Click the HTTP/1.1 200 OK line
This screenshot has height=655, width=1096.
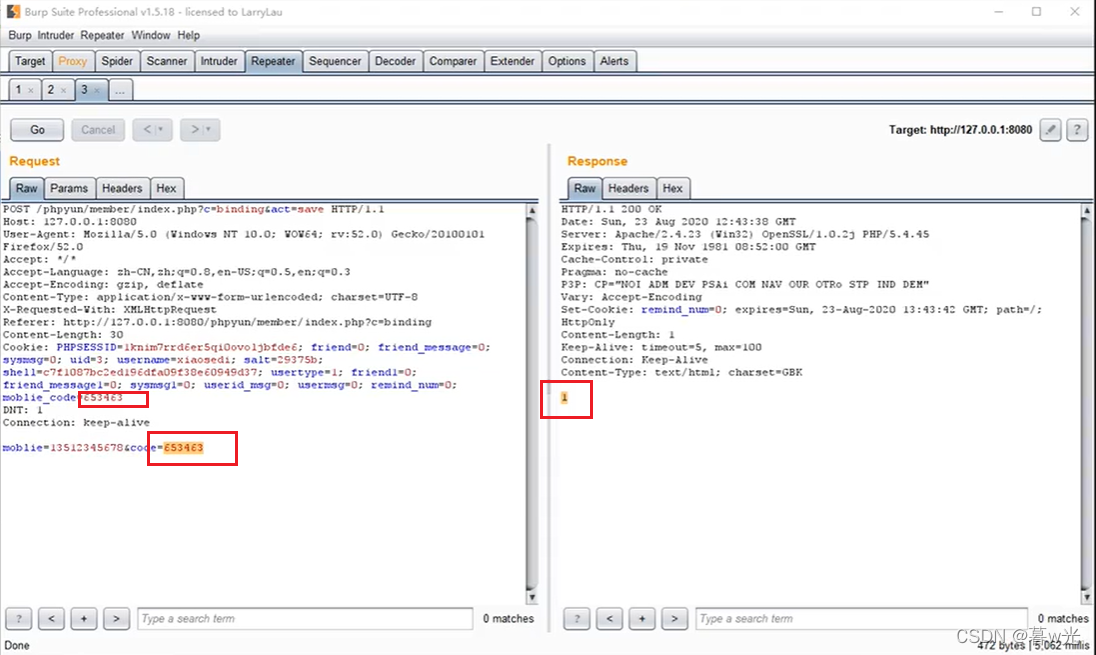tap(611, 209)
